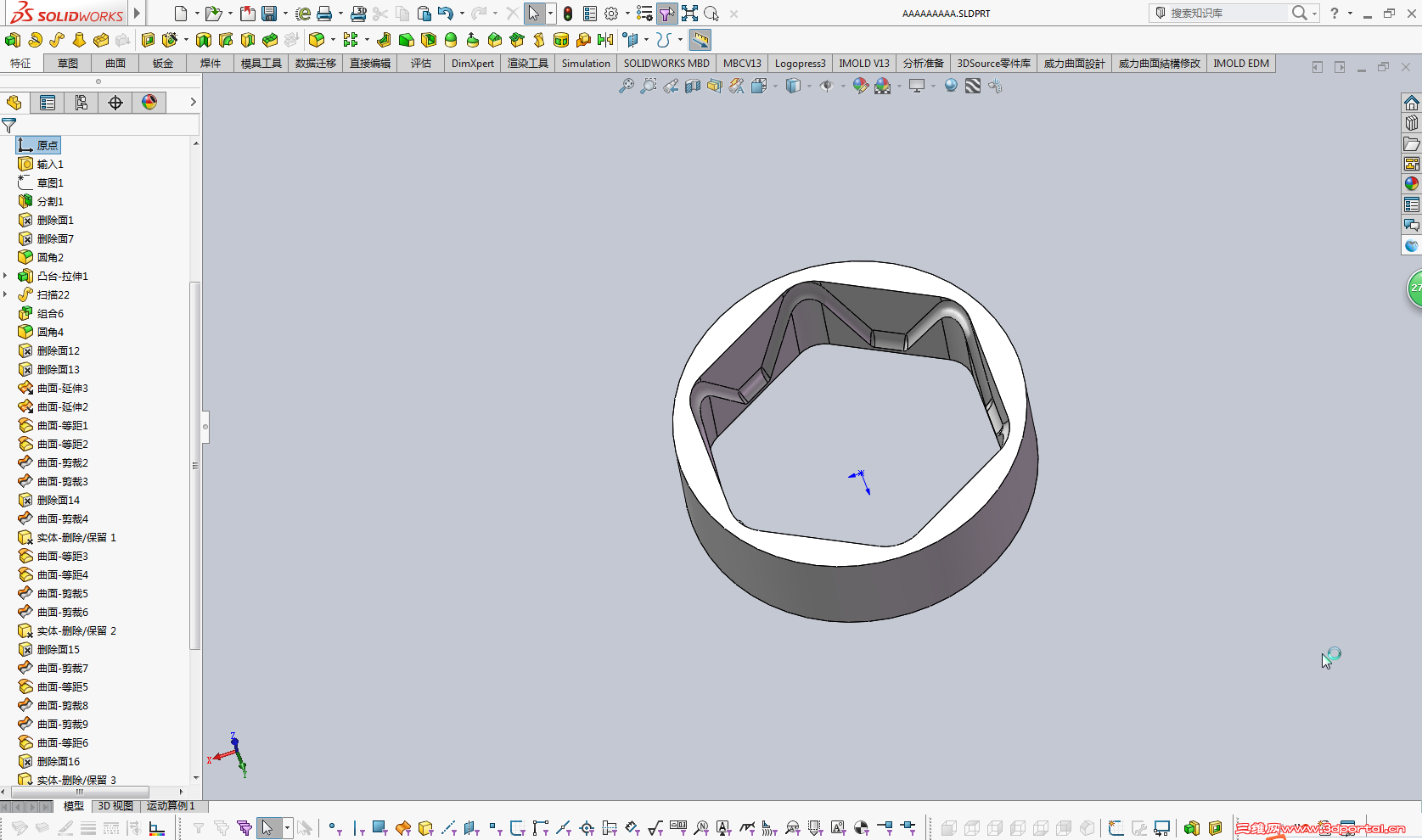Expand the manager tabs with the right arrow
Image resolution: width=1422 pixels, height=840 pixels.
click(x=194, y=102)
